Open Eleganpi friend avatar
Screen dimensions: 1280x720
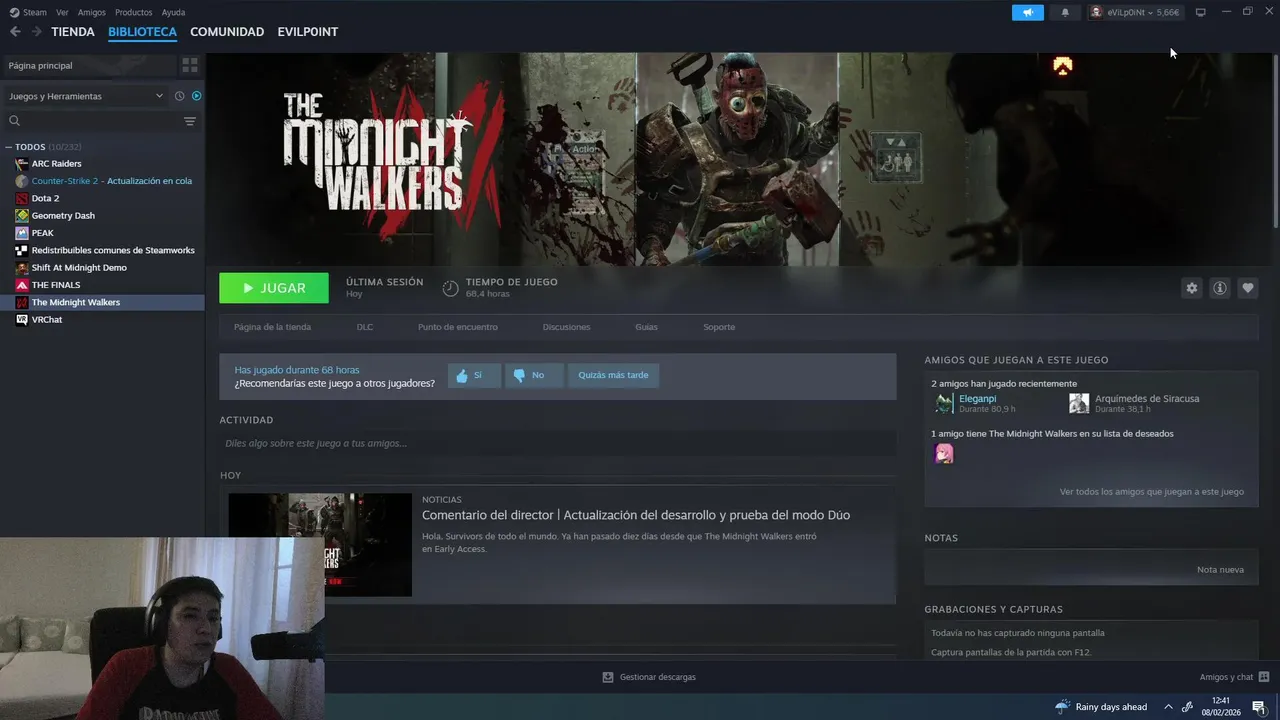coord(944,403)
